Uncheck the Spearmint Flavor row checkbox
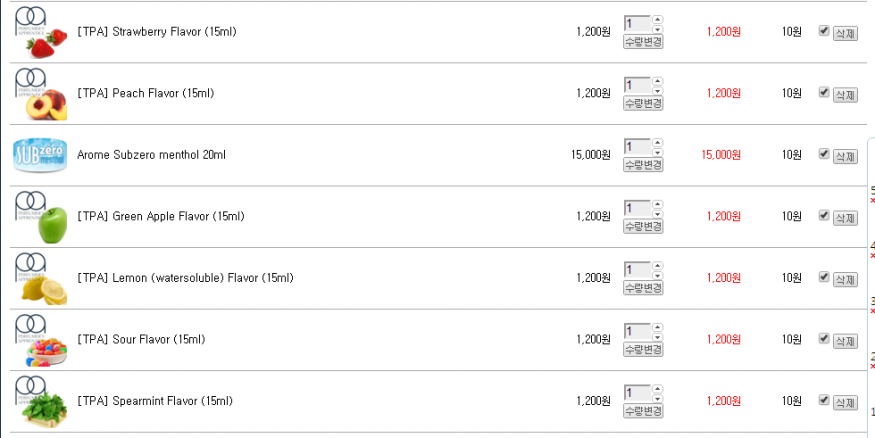The width and height of the screenshot is (875, 438). click(x=823, y=401)
